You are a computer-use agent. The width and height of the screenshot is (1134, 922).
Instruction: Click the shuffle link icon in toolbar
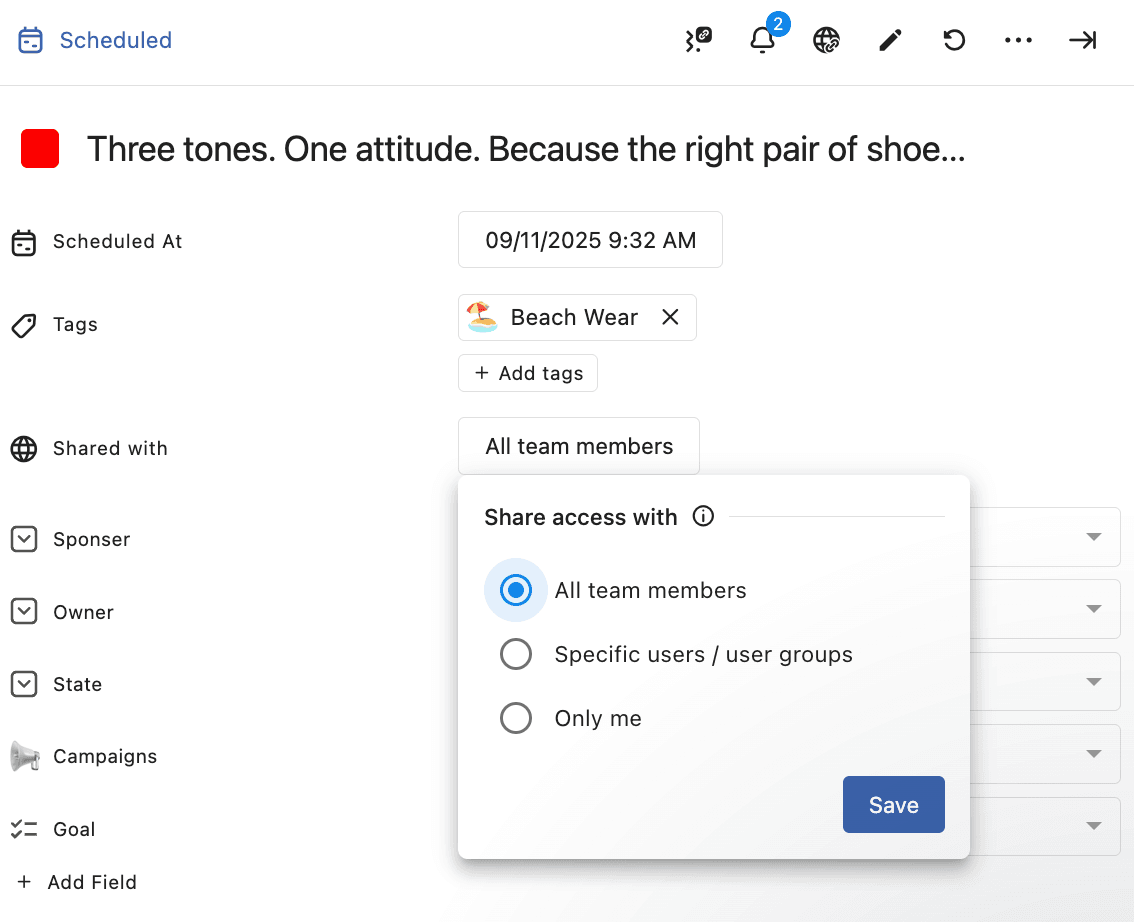click(698, 40)
